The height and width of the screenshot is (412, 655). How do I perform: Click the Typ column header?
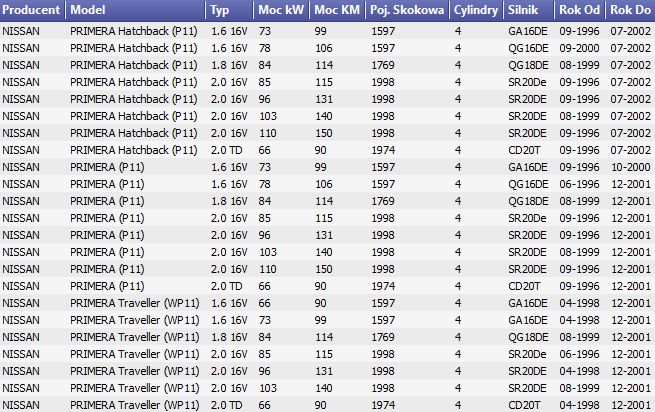(229, 10)
